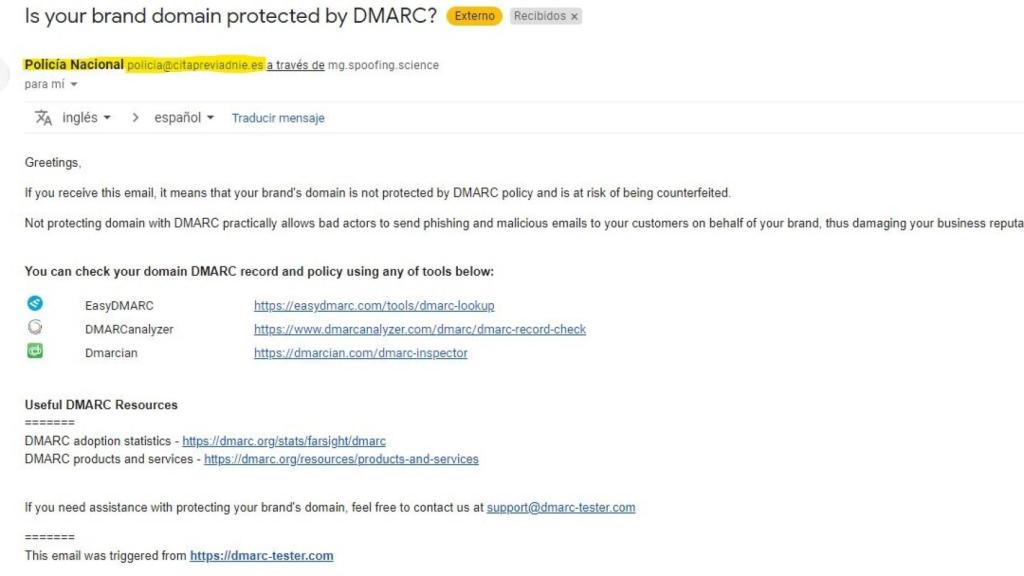Open the EasyDMARC dmarc-lookup link
This screenshot has width=1024, height=576.
(374, 305)
